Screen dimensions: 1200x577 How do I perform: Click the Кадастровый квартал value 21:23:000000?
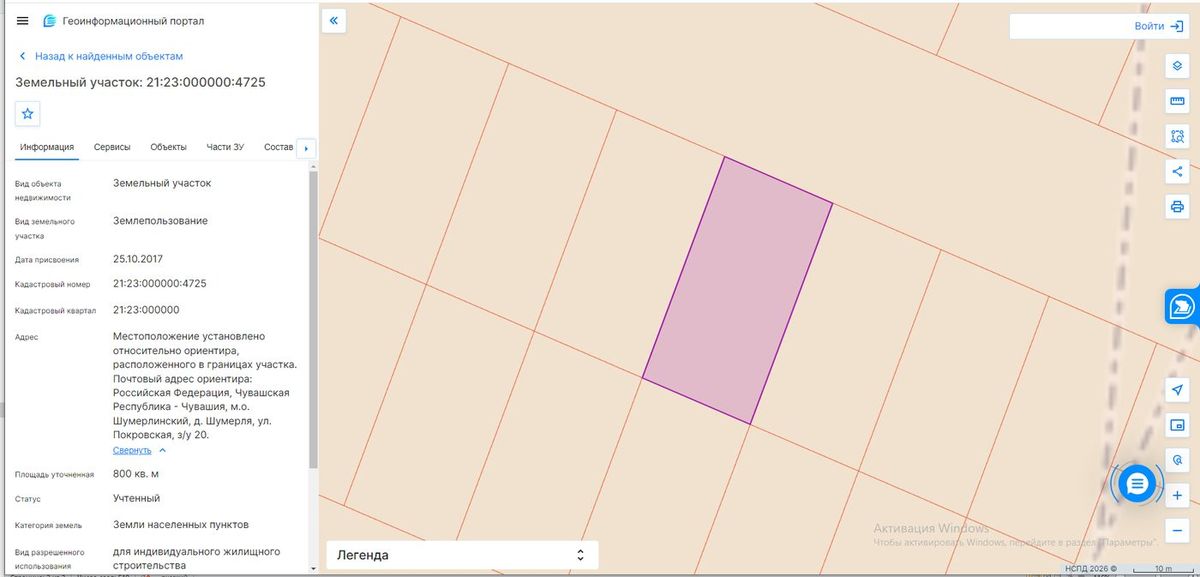click(x=146, y=310)
